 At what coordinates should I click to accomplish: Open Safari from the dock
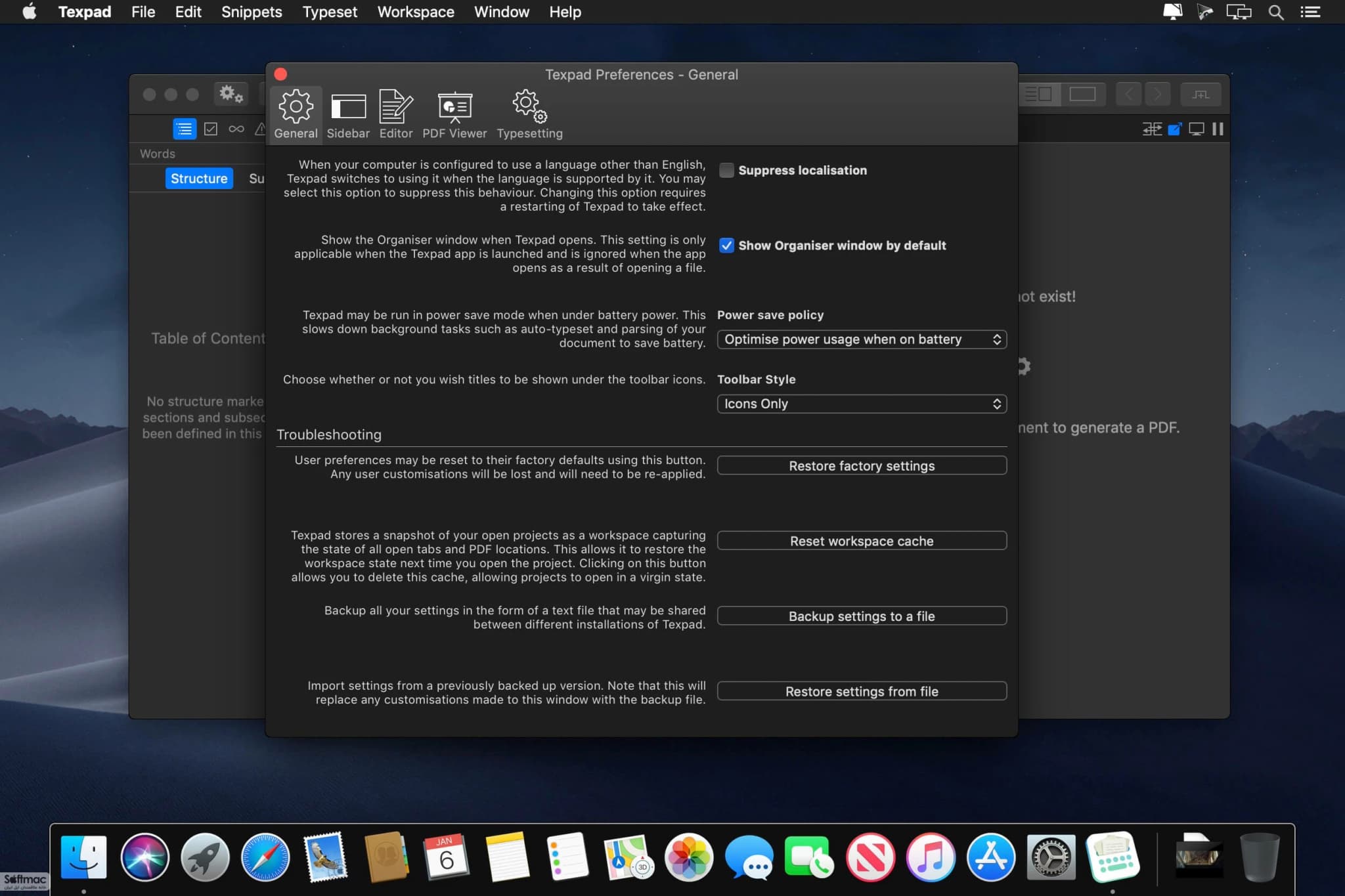click(x=265, y=857)
